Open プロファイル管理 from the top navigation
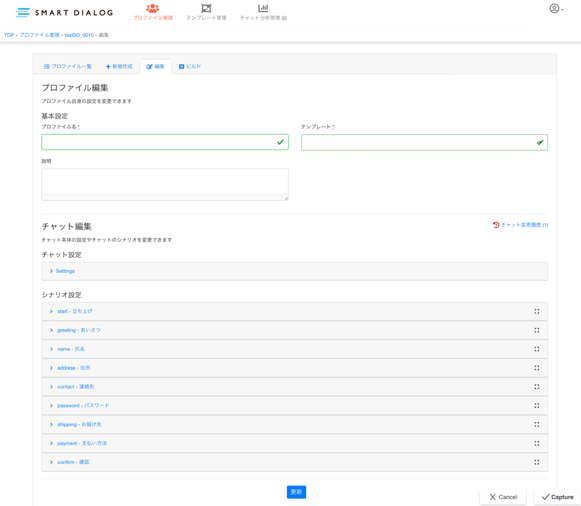 pyautogui.click(x=153, y=12)
